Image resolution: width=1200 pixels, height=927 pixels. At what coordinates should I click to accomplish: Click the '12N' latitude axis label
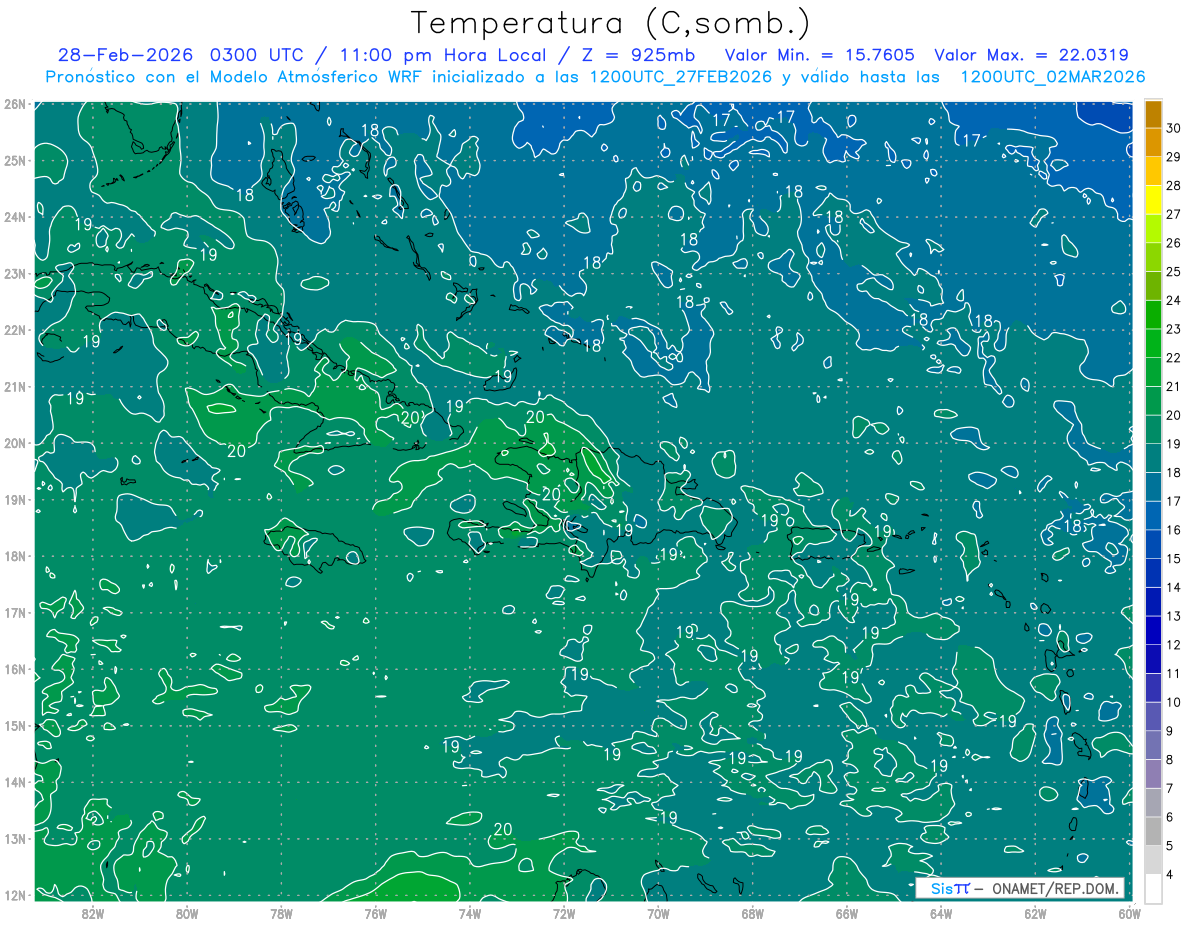point(14,895)
